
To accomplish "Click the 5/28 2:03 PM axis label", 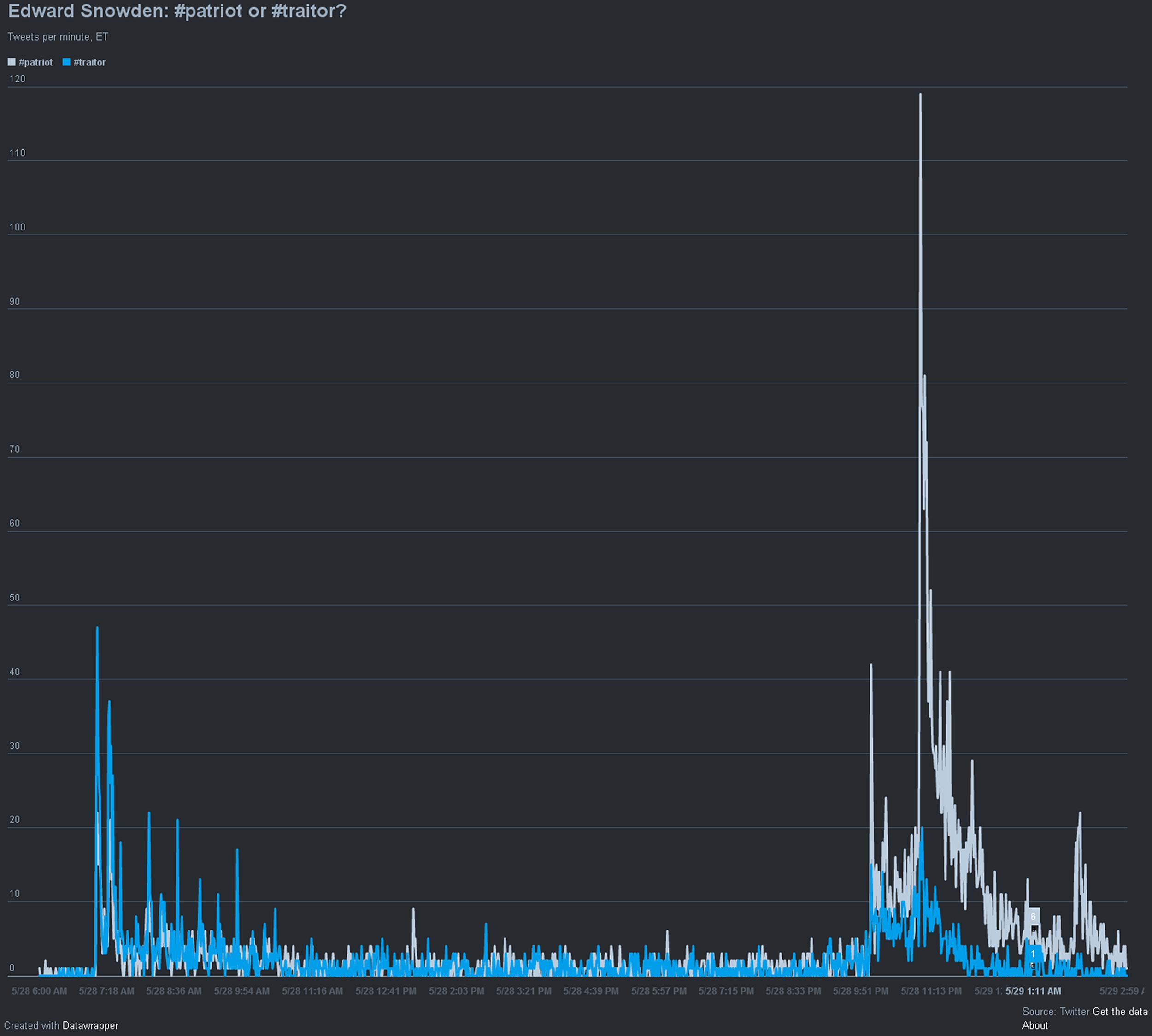I will pyautogui.click(x=457, y=990).
